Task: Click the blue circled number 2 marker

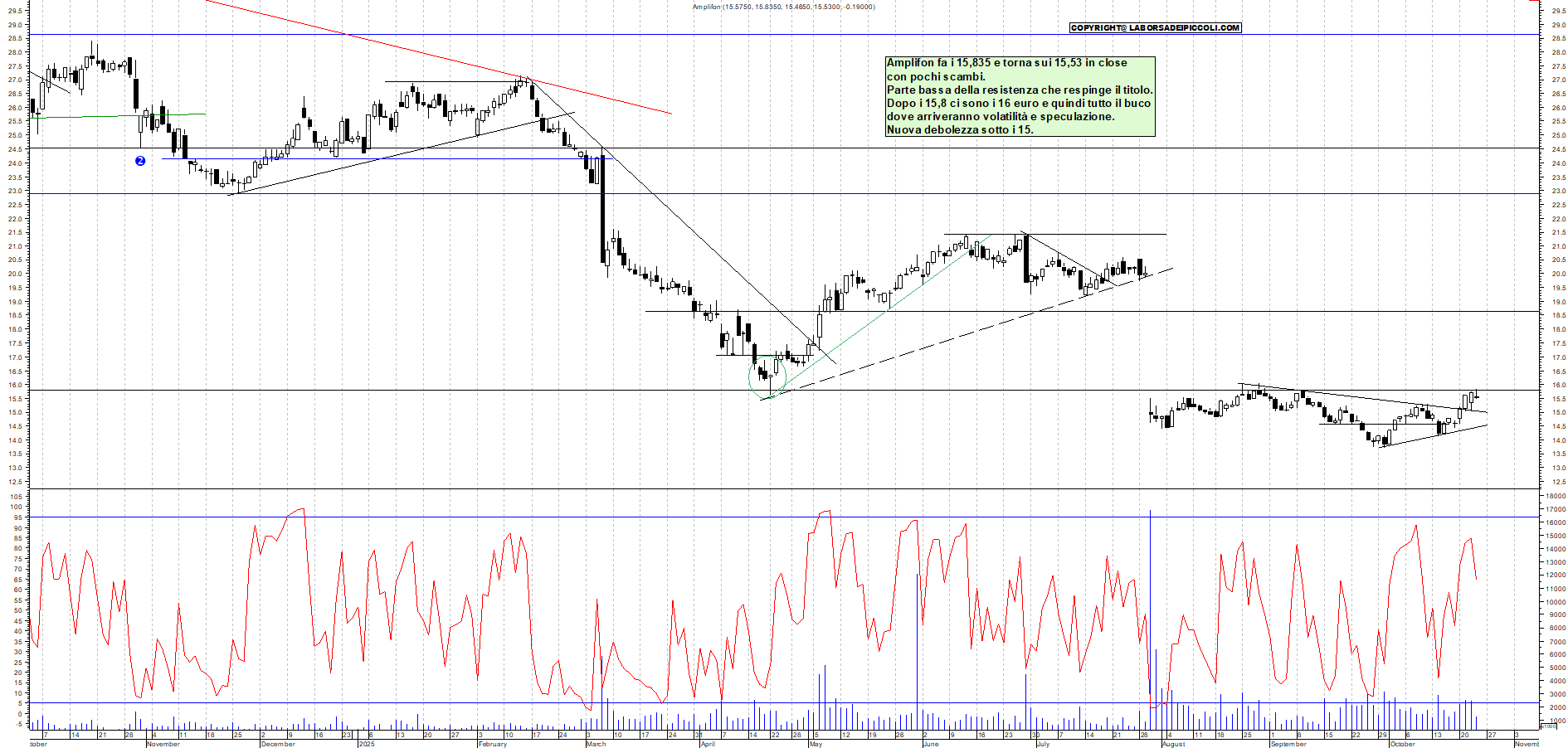Action: pyautogui.click(x=140, y=161)
